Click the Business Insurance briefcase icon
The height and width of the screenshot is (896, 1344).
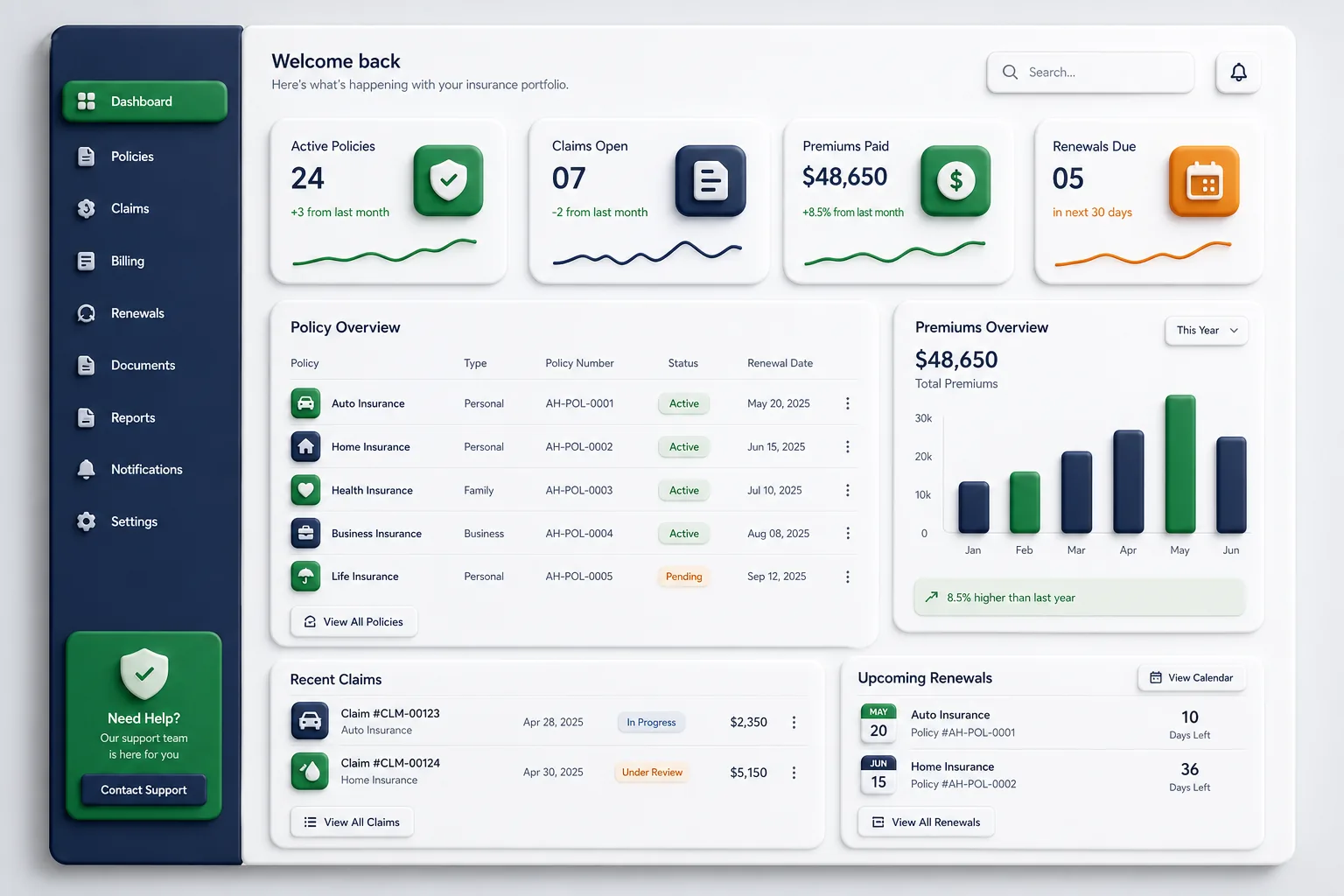point(305,533)
